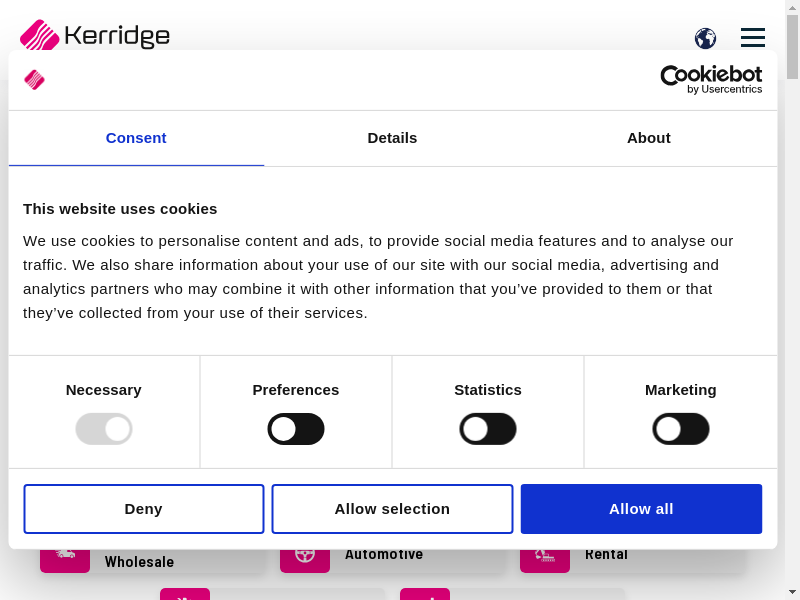Enable the Preferences cookie toggle

coord(296,429)
